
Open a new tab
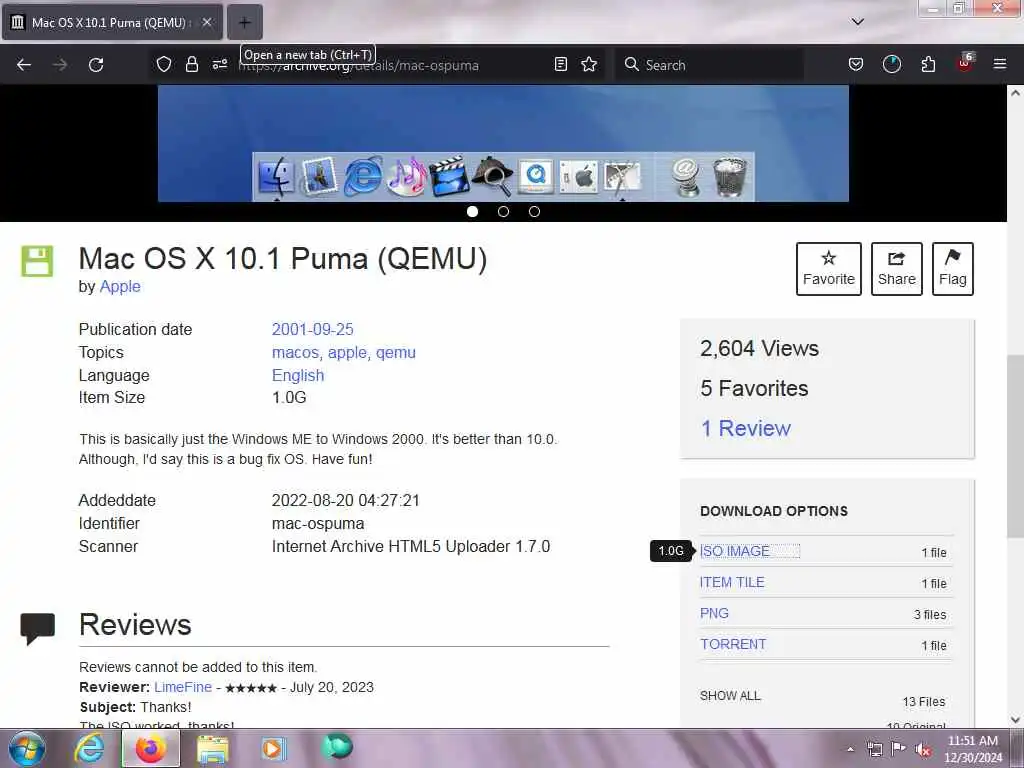pyautogui.click(x=244, y=22)
